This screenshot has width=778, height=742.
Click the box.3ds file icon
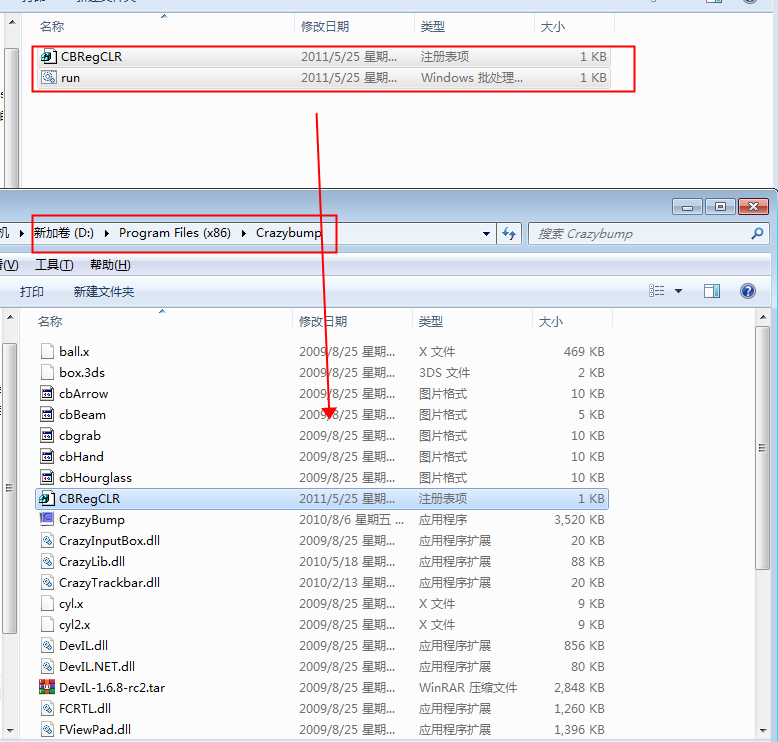click(47, 372)
